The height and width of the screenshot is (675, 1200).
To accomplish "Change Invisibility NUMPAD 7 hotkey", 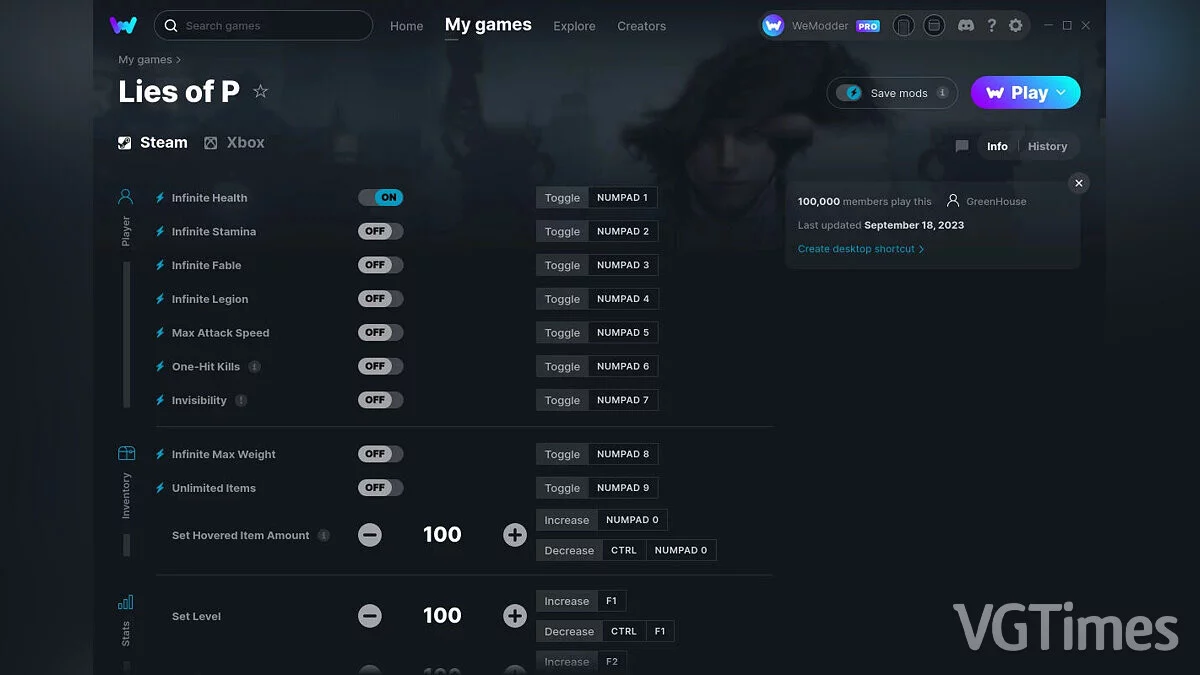I will click(x=623, y=400).
